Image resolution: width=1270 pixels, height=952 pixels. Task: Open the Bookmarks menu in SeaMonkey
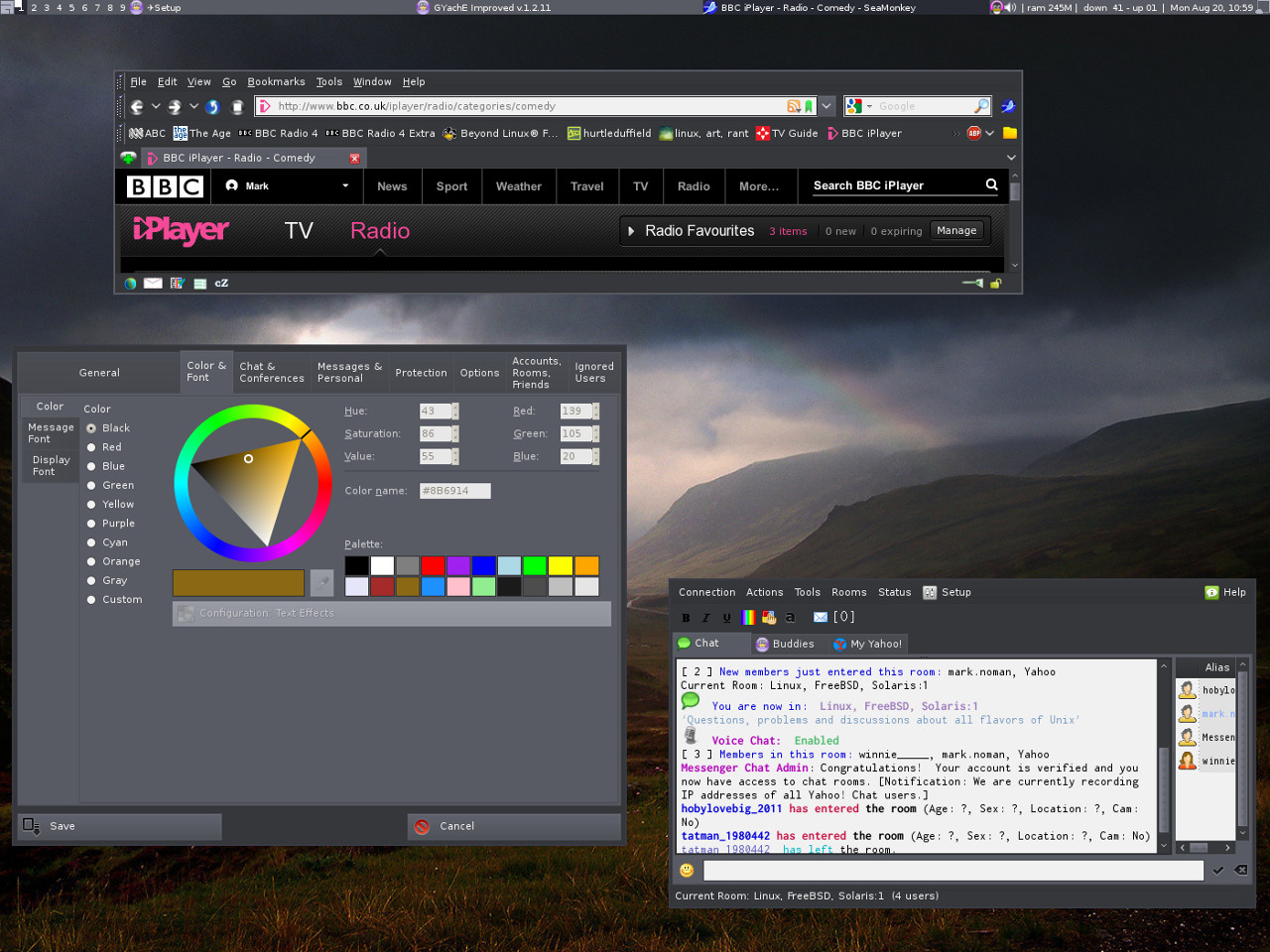(x=276, y=82)
